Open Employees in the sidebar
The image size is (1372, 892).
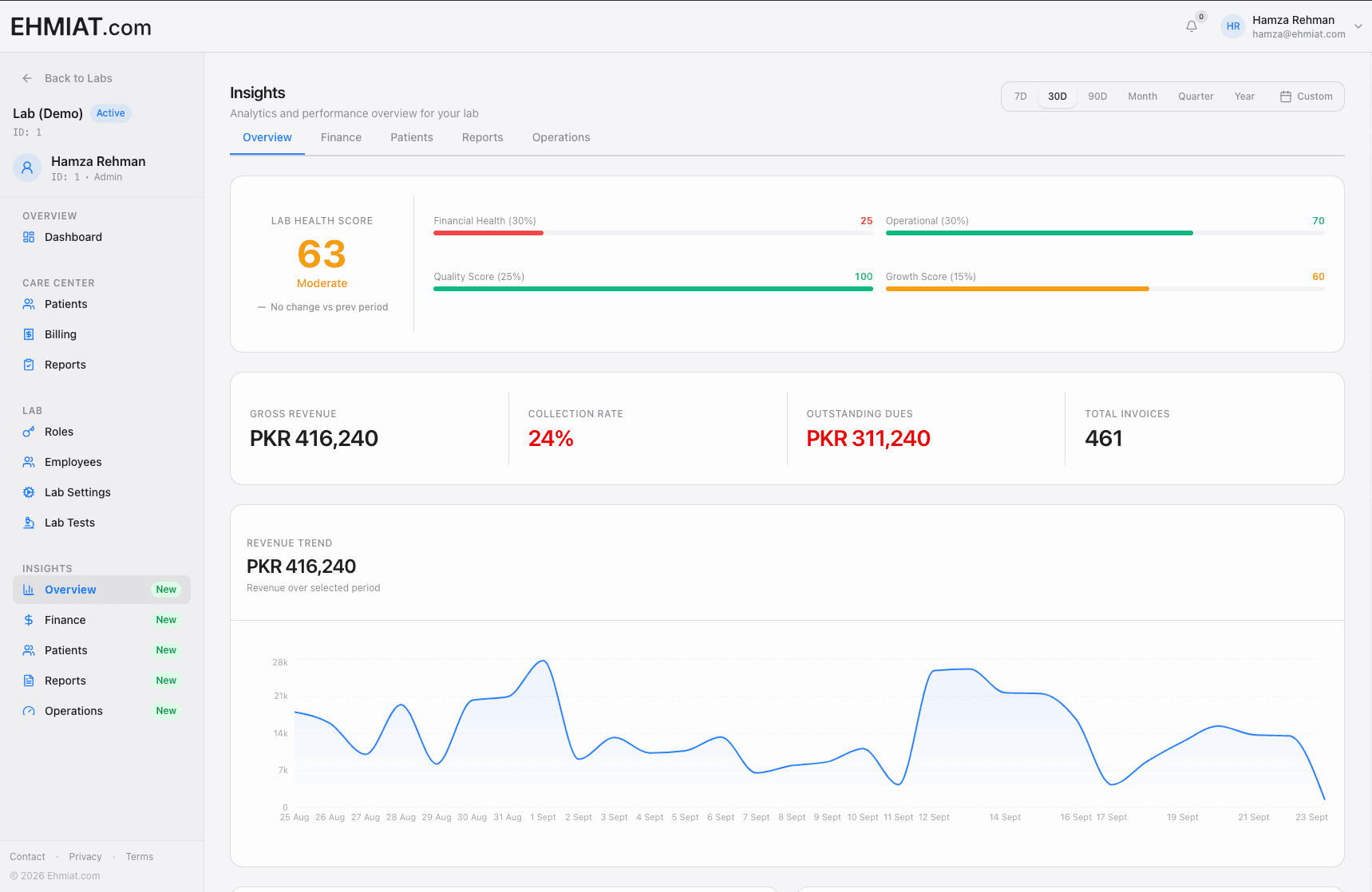pos(101,462)
